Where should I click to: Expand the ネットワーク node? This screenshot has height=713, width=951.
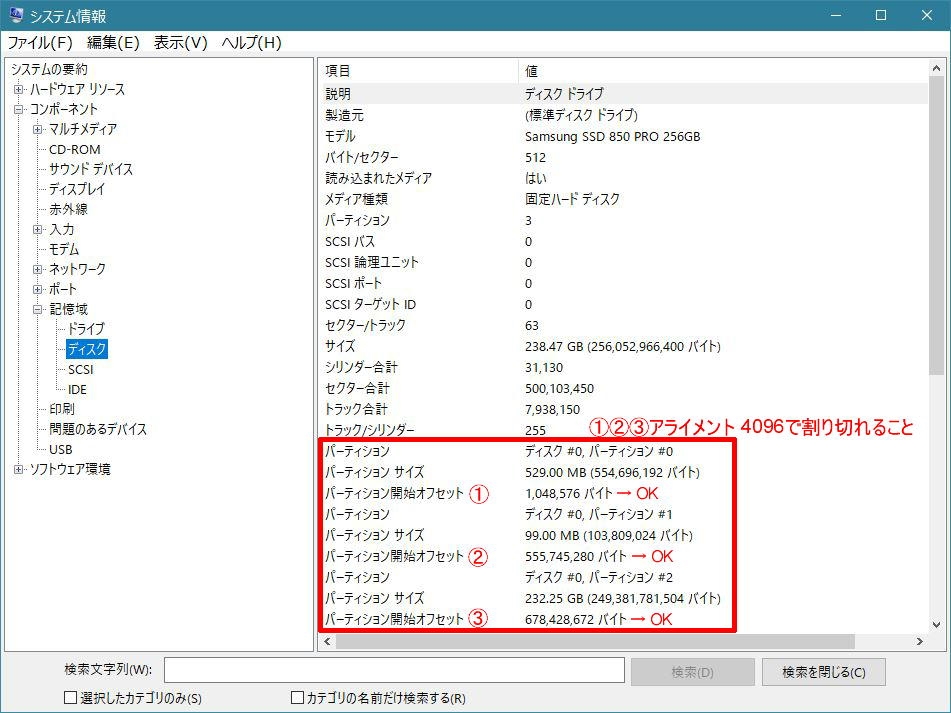[x=38, y=269]
